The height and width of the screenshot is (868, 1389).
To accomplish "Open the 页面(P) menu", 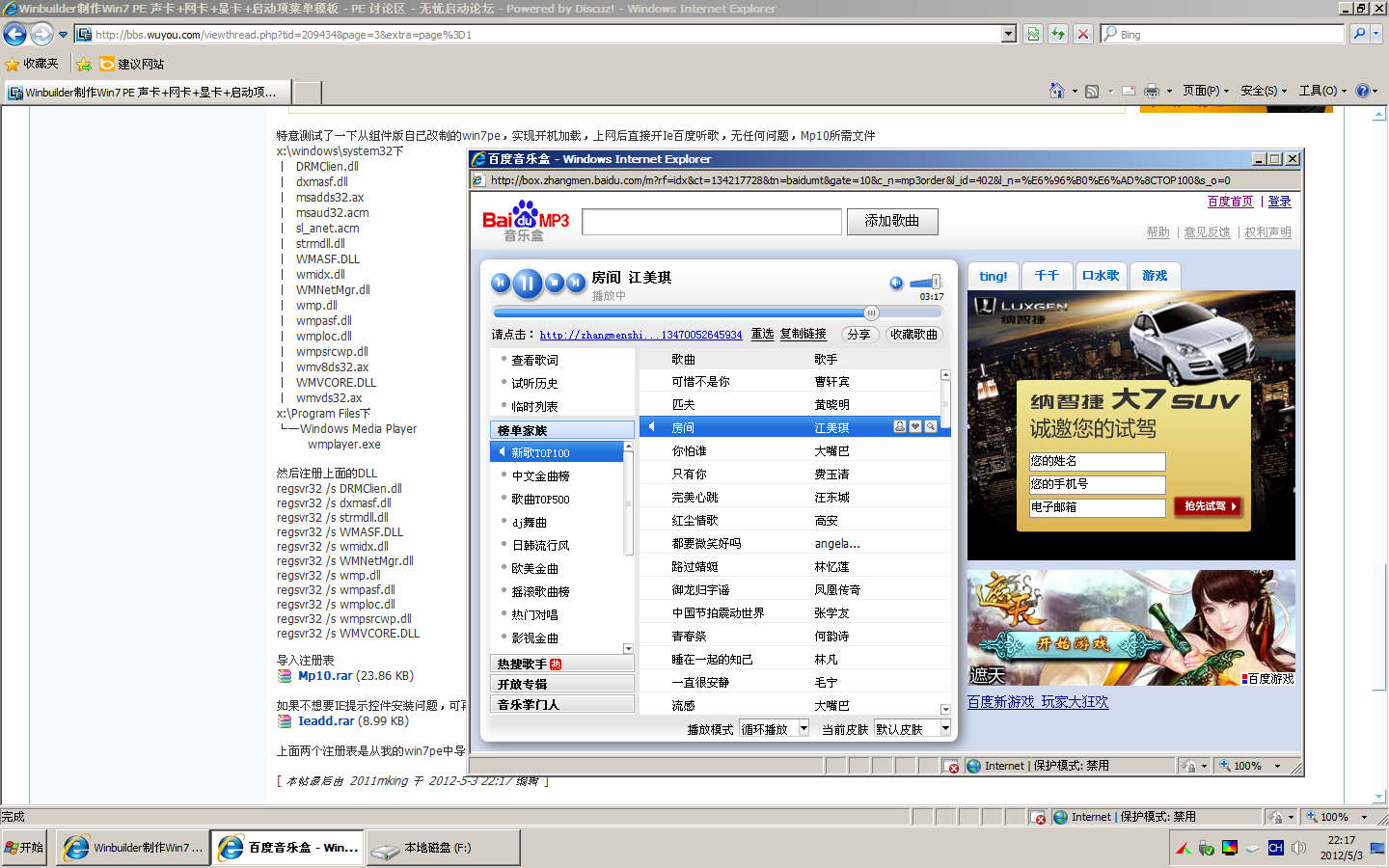I will (1206, 91).
